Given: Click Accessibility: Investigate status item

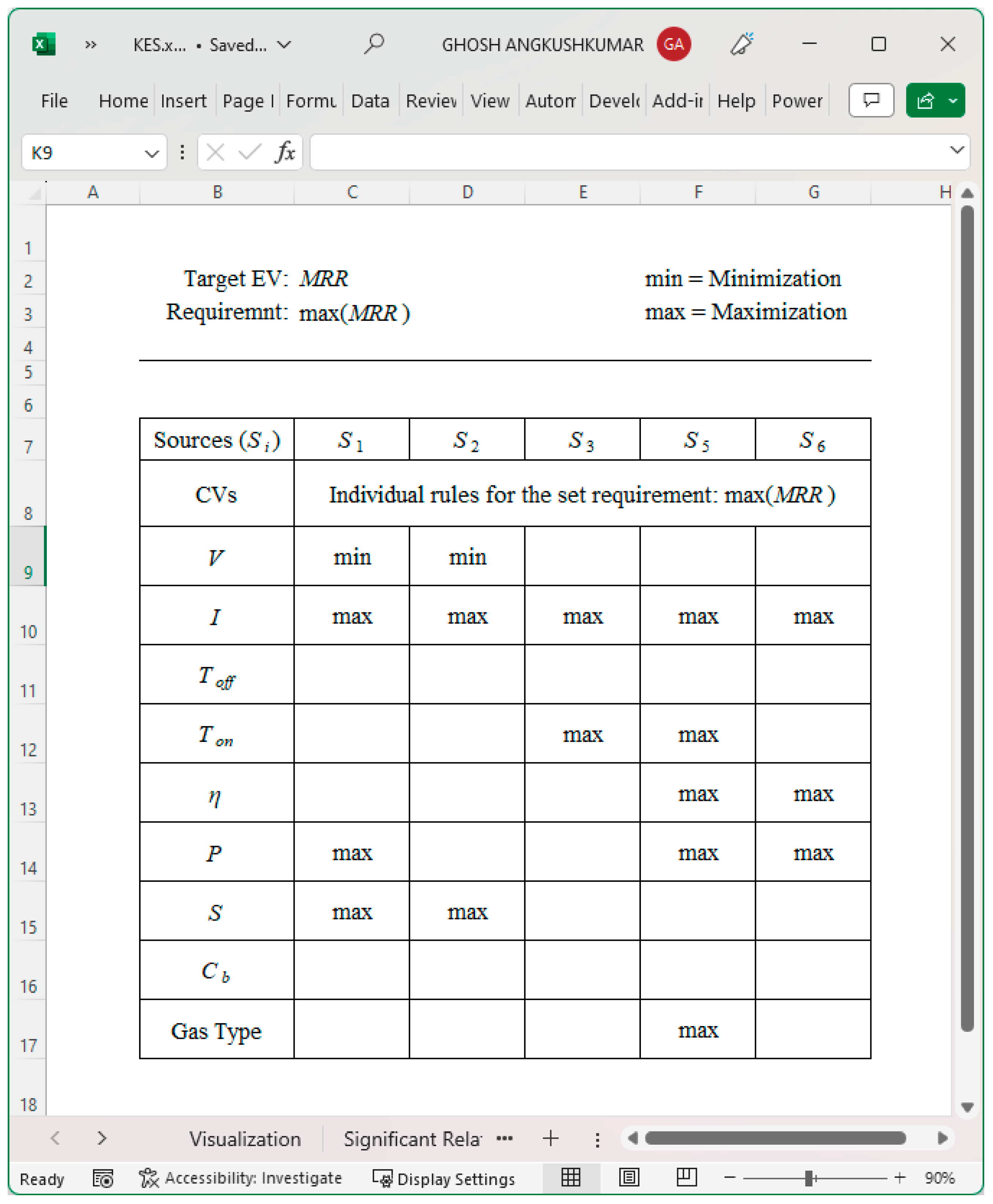Looking at the screenshot, I should click(x=241, y=1178).
